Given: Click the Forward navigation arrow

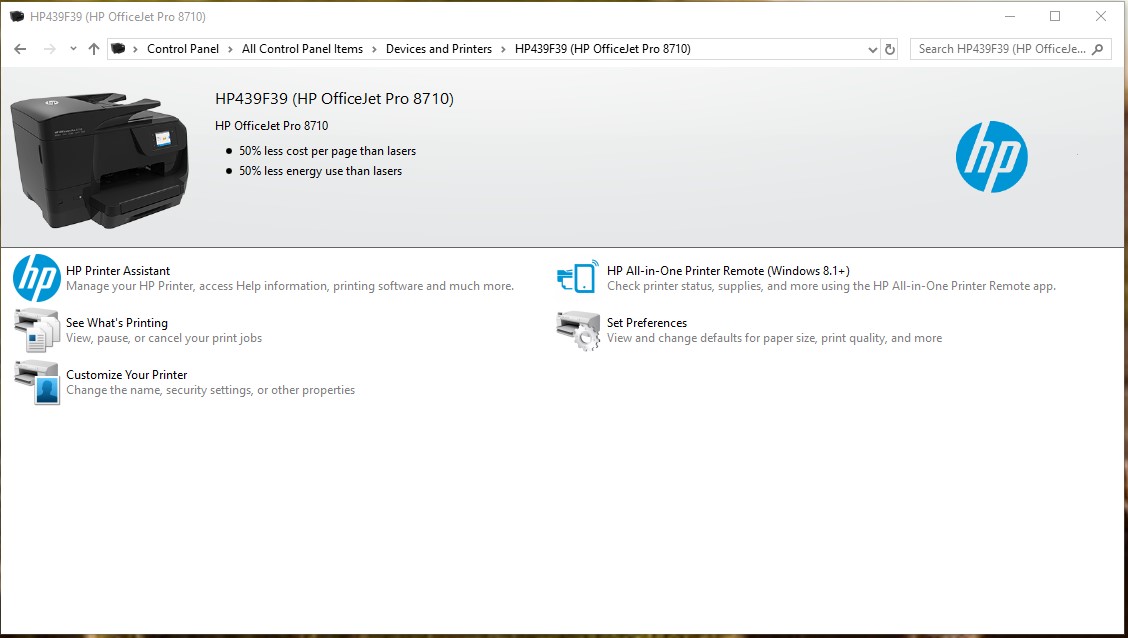Looking at the screenshot, I should [x=49, y=49].
